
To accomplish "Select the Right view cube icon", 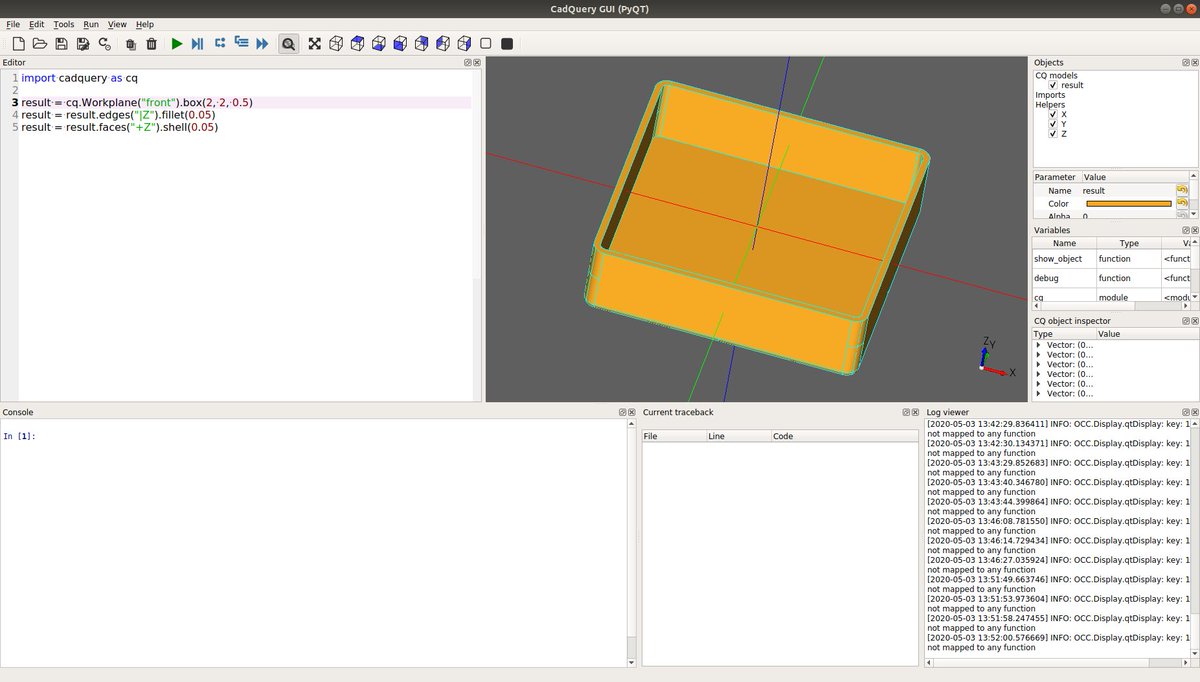I will click(464, 44).
